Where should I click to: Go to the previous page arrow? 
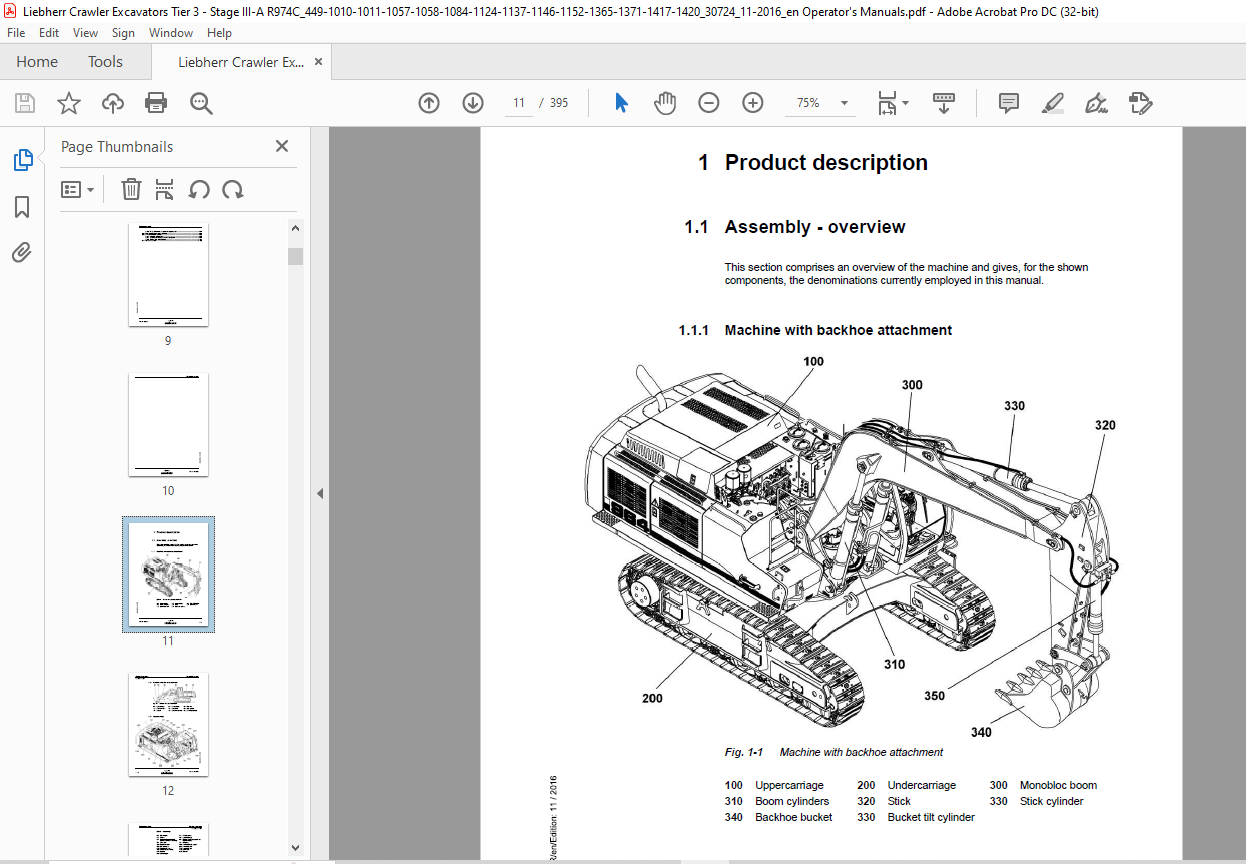(x=429, y=103)
